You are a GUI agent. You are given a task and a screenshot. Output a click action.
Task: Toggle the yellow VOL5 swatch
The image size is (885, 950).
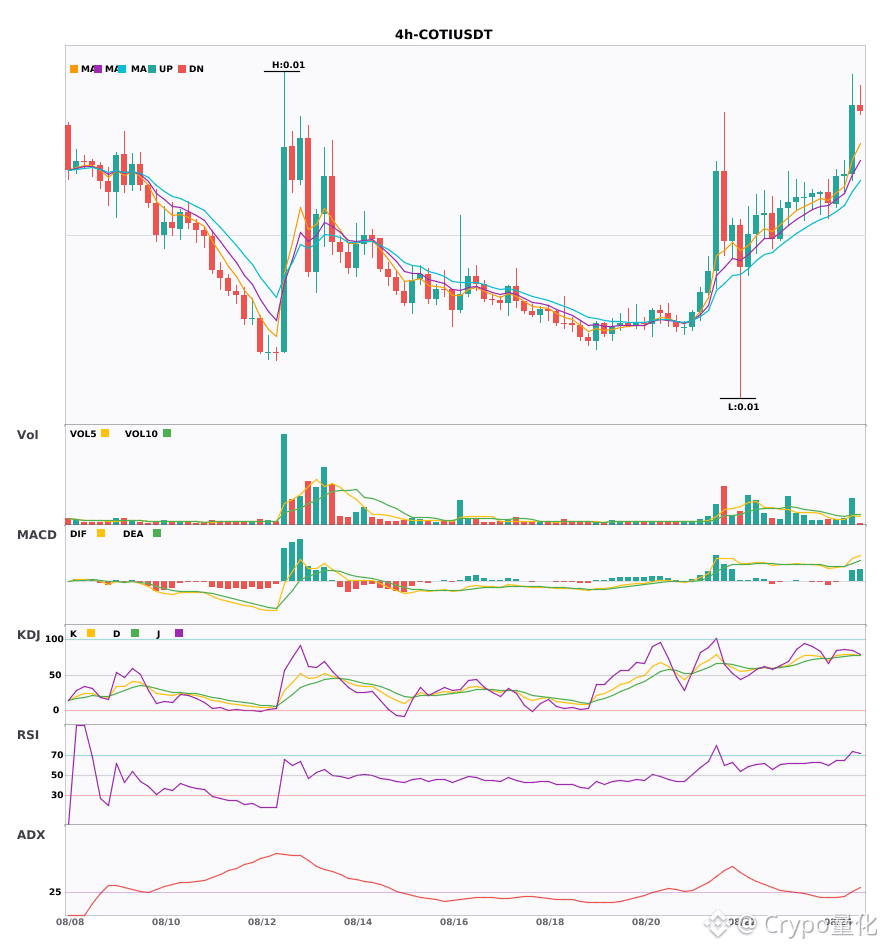105,433
